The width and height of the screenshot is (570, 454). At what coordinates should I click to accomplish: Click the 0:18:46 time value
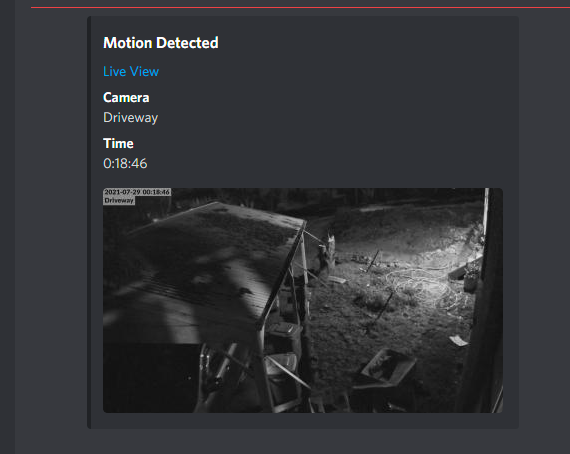tap(125, 164)
